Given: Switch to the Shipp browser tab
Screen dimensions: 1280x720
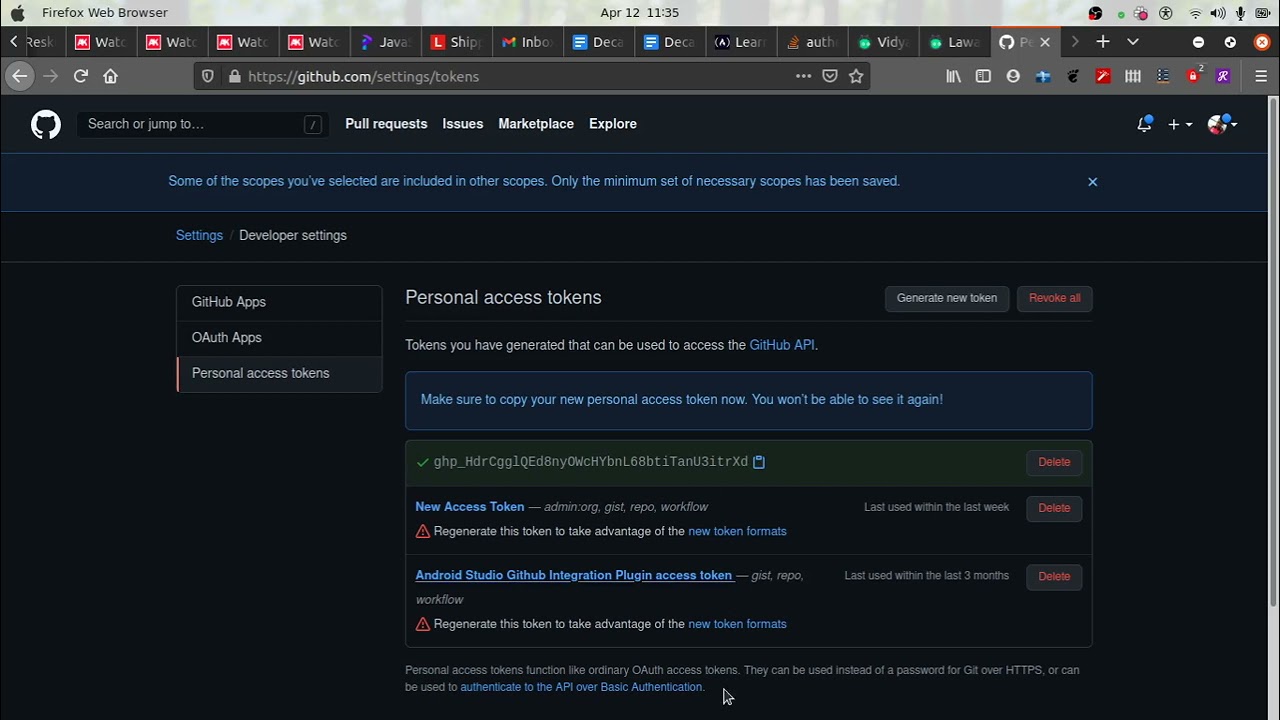Looking at the screenshot, I should 456,42.
